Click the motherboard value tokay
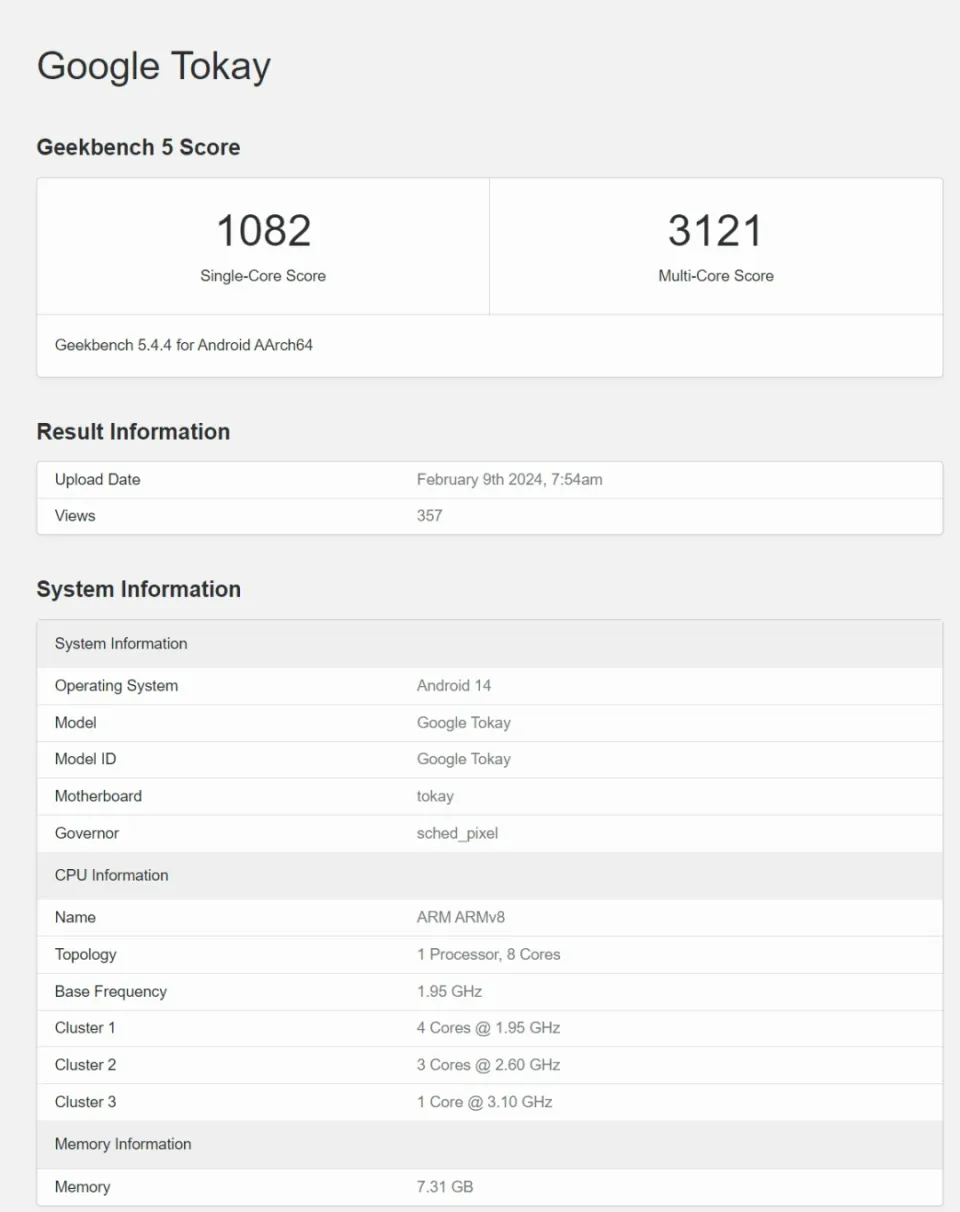 435,796
